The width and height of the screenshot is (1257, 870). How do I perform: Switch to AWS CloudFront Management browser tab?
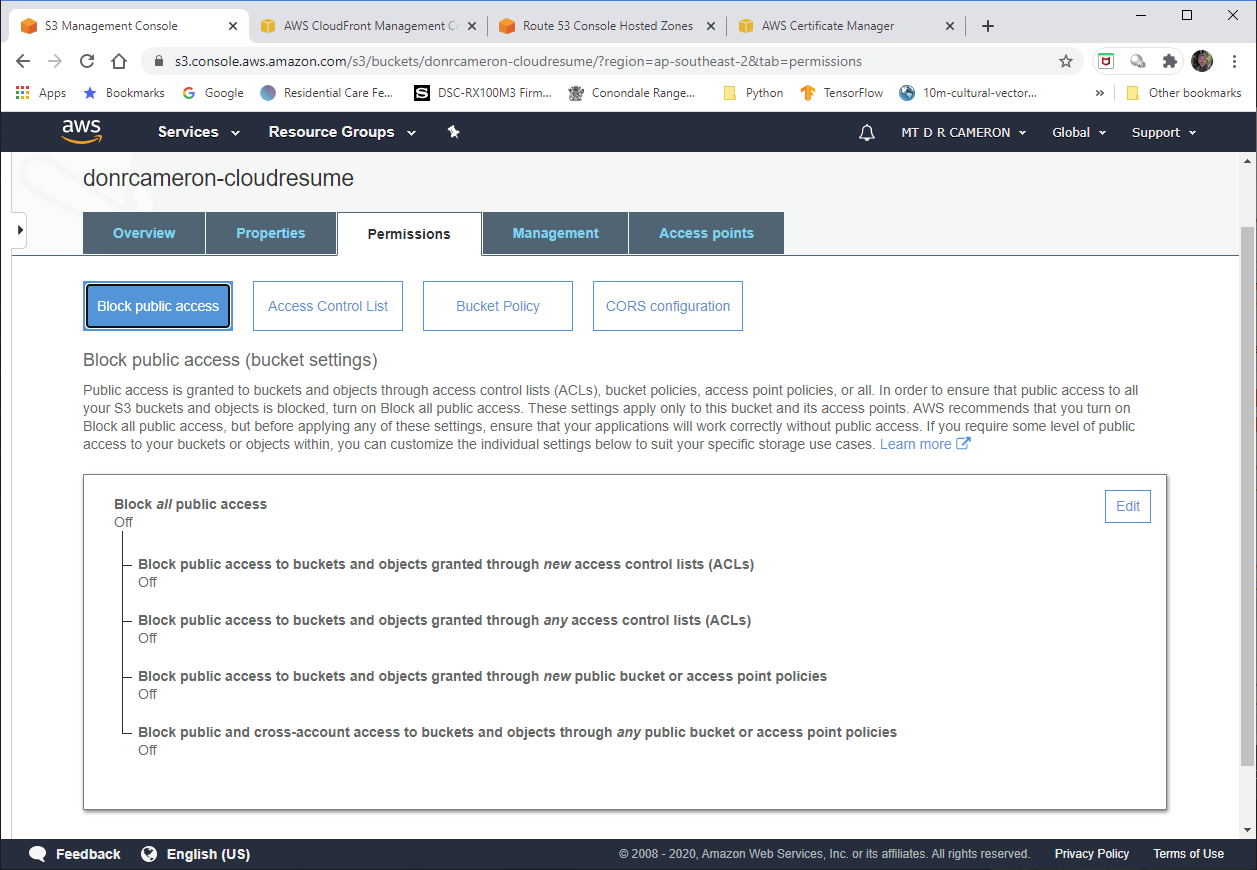pyautogui.click(x=366, y=26)
